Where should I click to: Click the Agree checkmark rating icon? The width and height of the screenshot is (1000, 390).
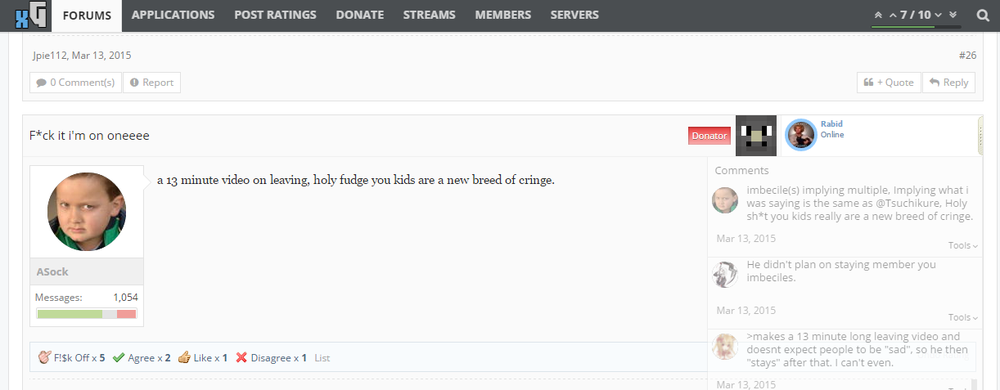coord(118,358)
